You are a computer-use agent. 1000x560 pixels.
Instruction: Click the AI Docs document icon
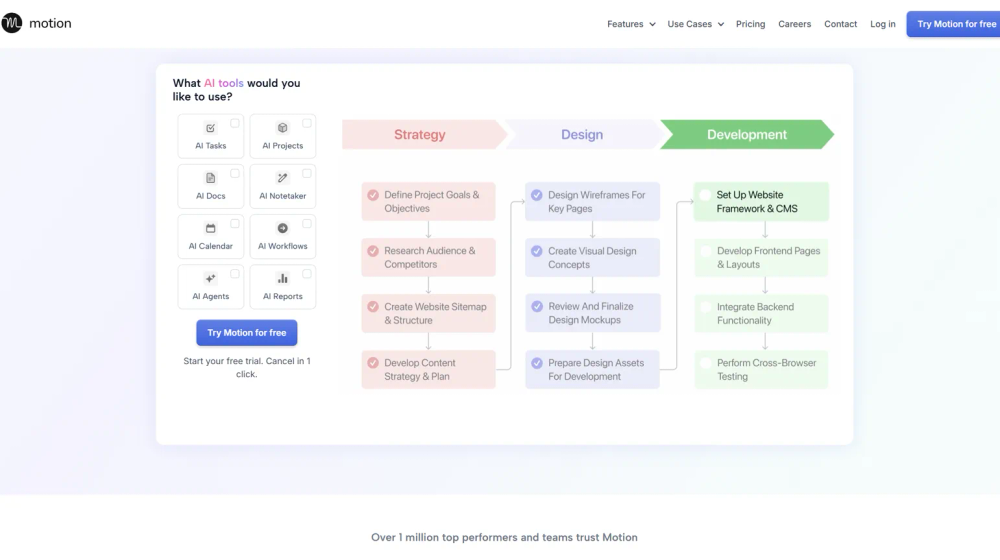[210, 178]
